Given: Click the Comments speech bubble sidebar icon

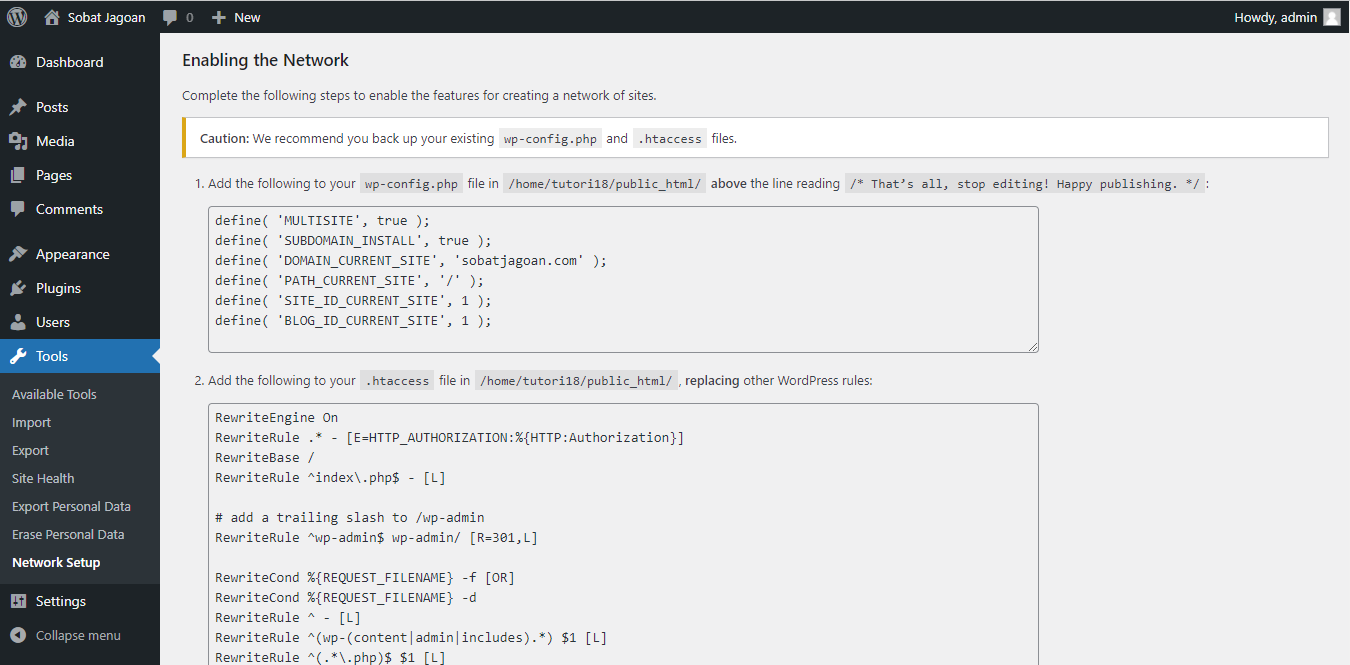Looking at the screenshot, I should tap(18, 209).
